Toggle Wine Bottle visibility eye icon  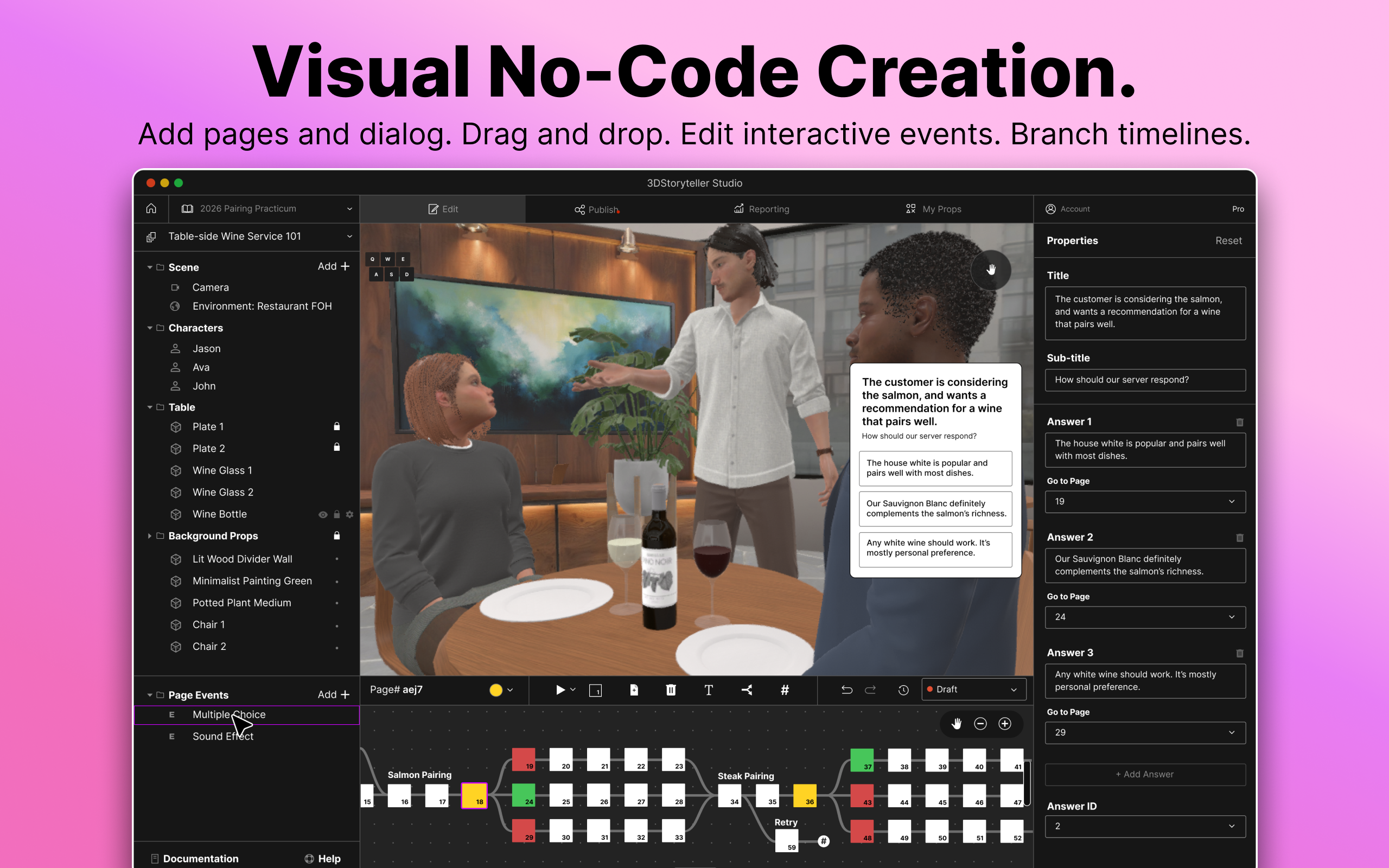[x=323, y=514]
